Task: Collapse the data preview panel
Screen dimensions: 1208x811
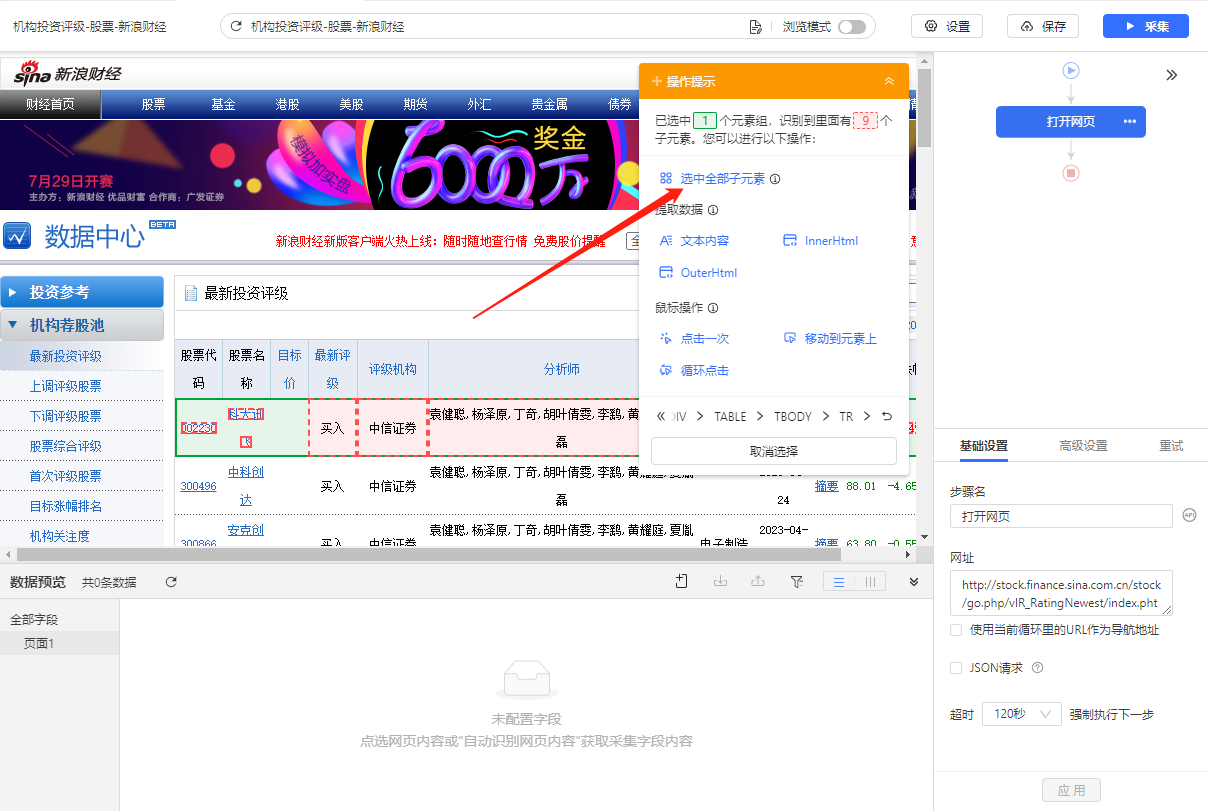Action: pyautogui.click(x=914, y=582)
